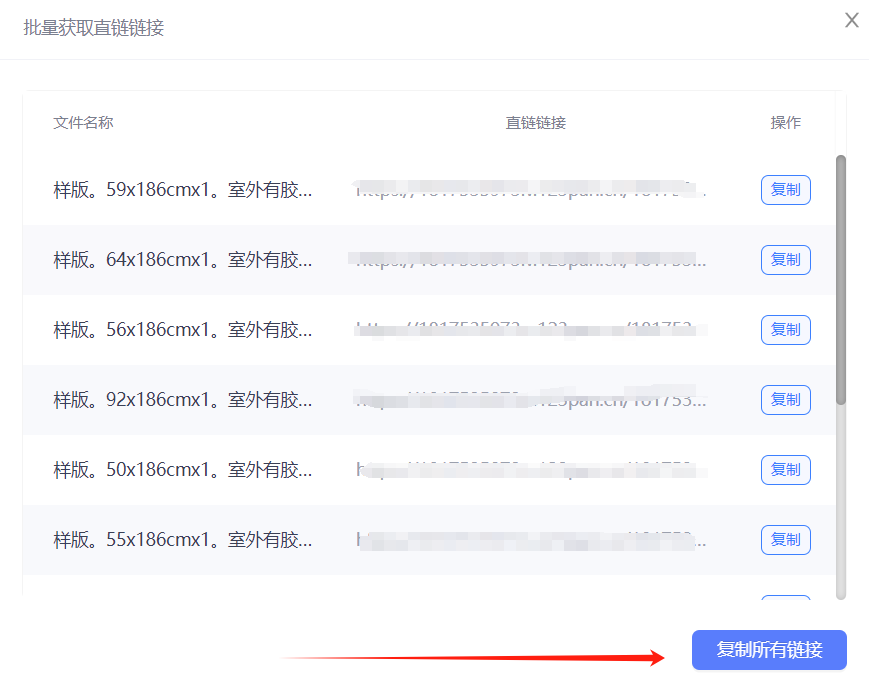Click the 样版。56x186cmx1 file name
The width and height of the screenshot is (869, 692).
(182, 330)
